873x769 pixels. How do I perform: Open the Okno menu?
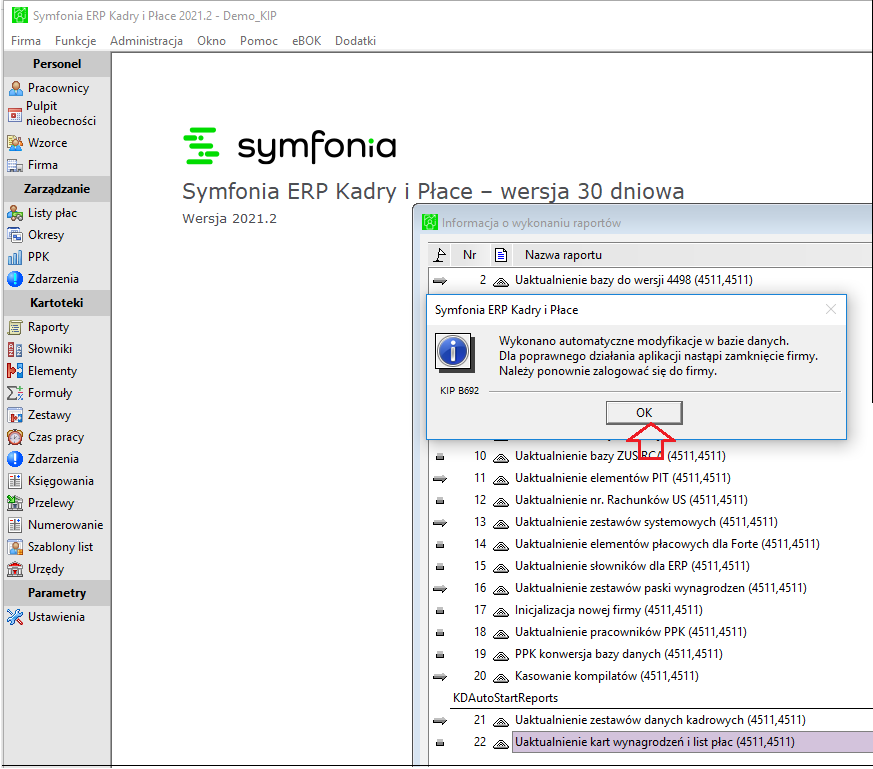(212, 41)
